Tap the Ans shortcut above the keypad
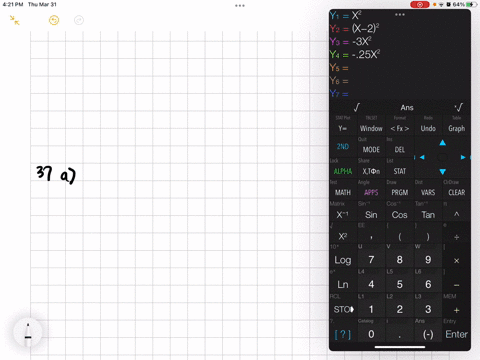This screenshot has width=480, height=360. tap(407, 108)
